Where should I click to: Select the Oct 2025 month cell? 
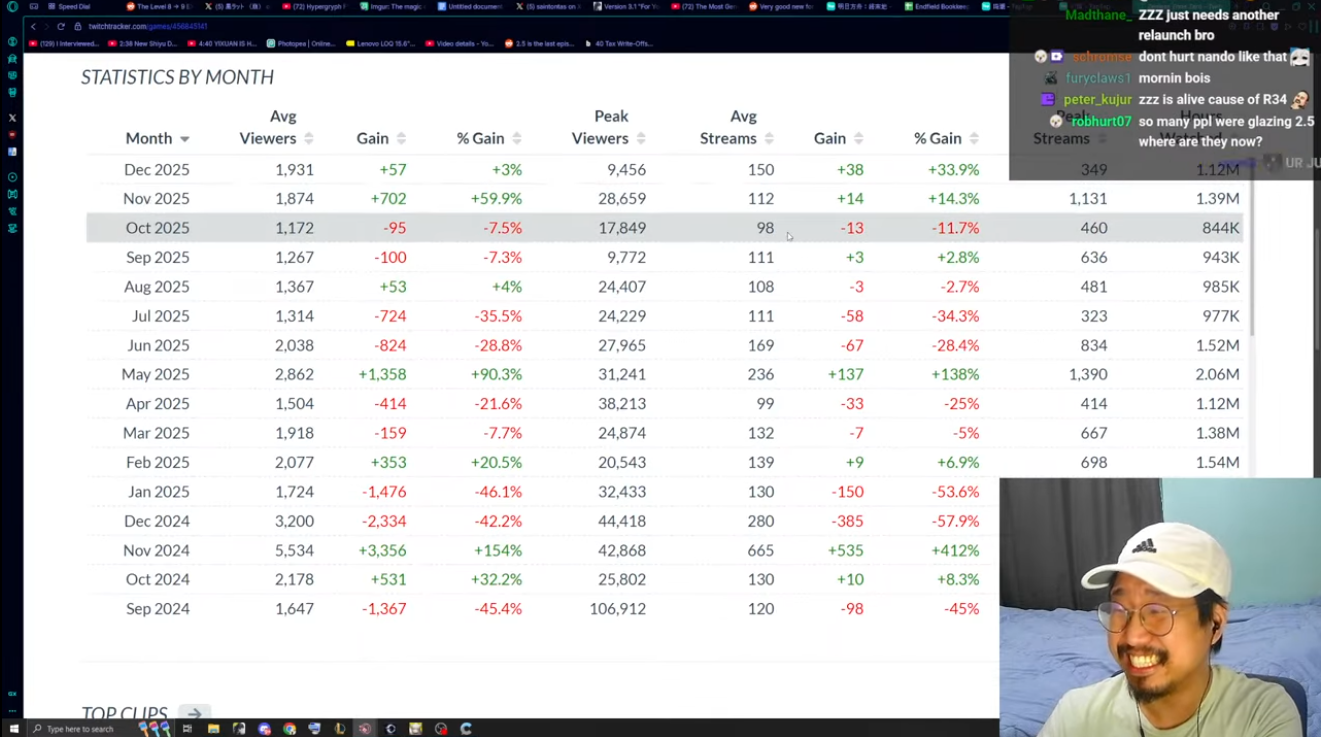(x=158, y=228)
